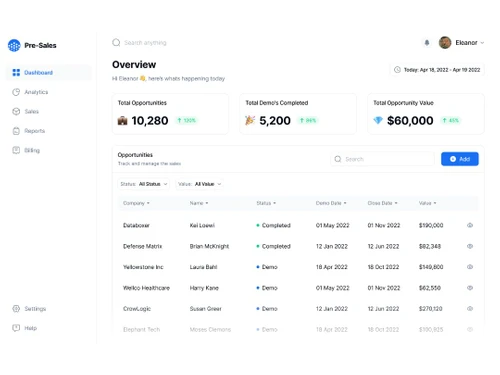The height and width of the screenshot is (375, 500).
Task: Sort by the Status column
Action: [x=266, y=203]
